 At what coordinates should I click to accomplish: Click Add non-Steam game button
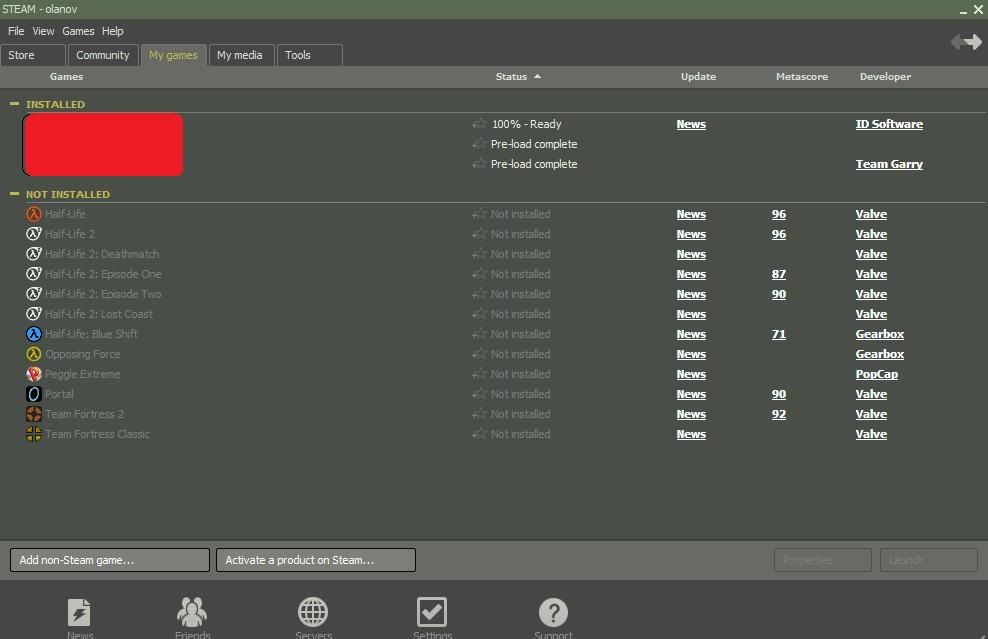click(x=110, y=560)
